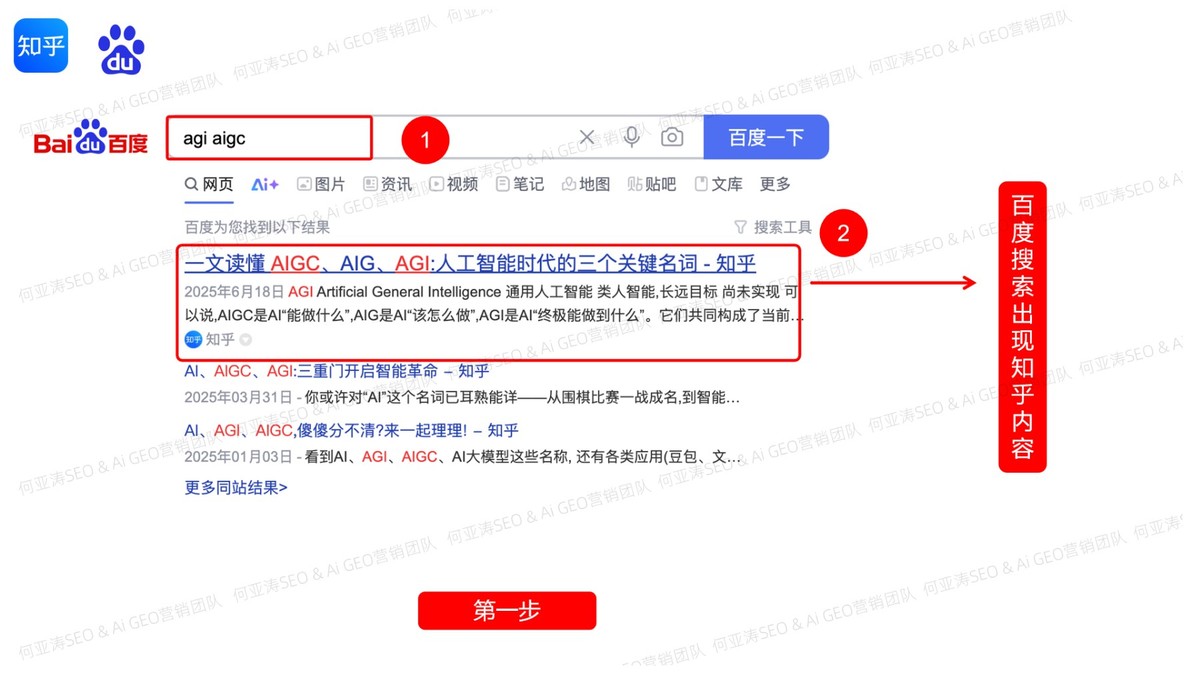Expand the 更多 tab menu
The height and width of the screenshot is (675, 1200).
click(775, 184)
